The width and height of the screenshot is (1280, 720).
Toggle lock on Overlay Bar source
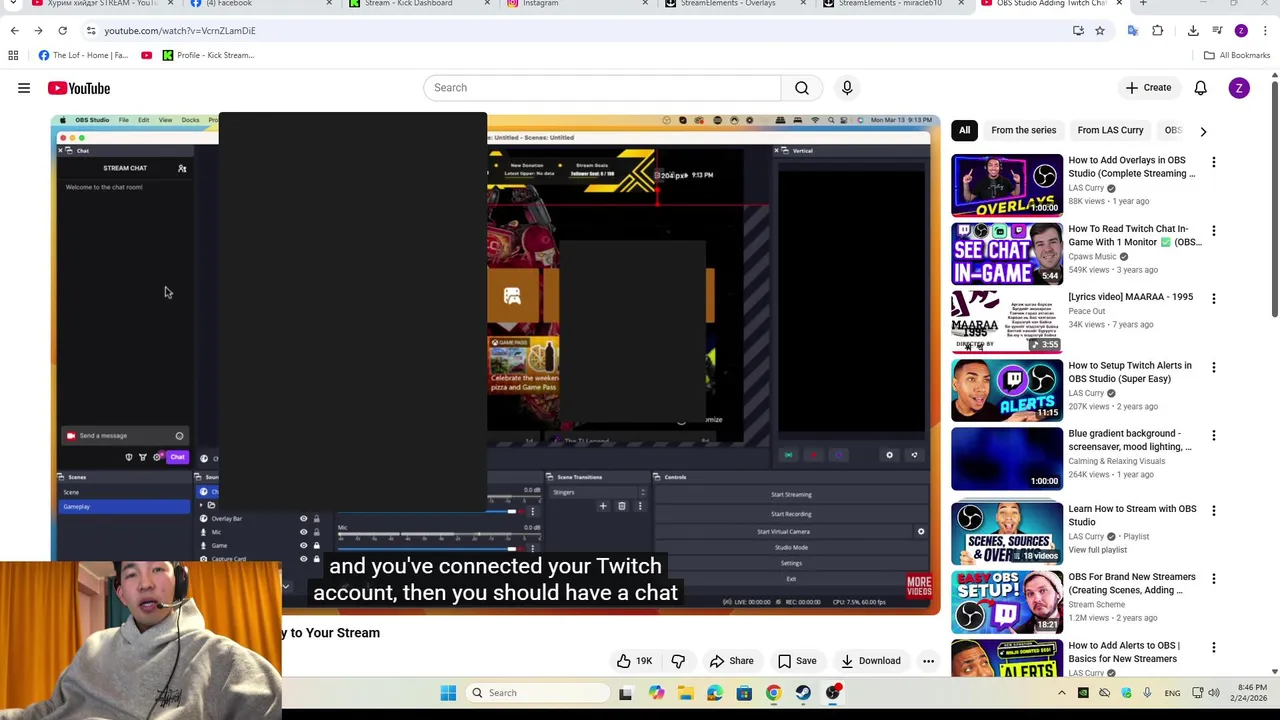(317, 518)
